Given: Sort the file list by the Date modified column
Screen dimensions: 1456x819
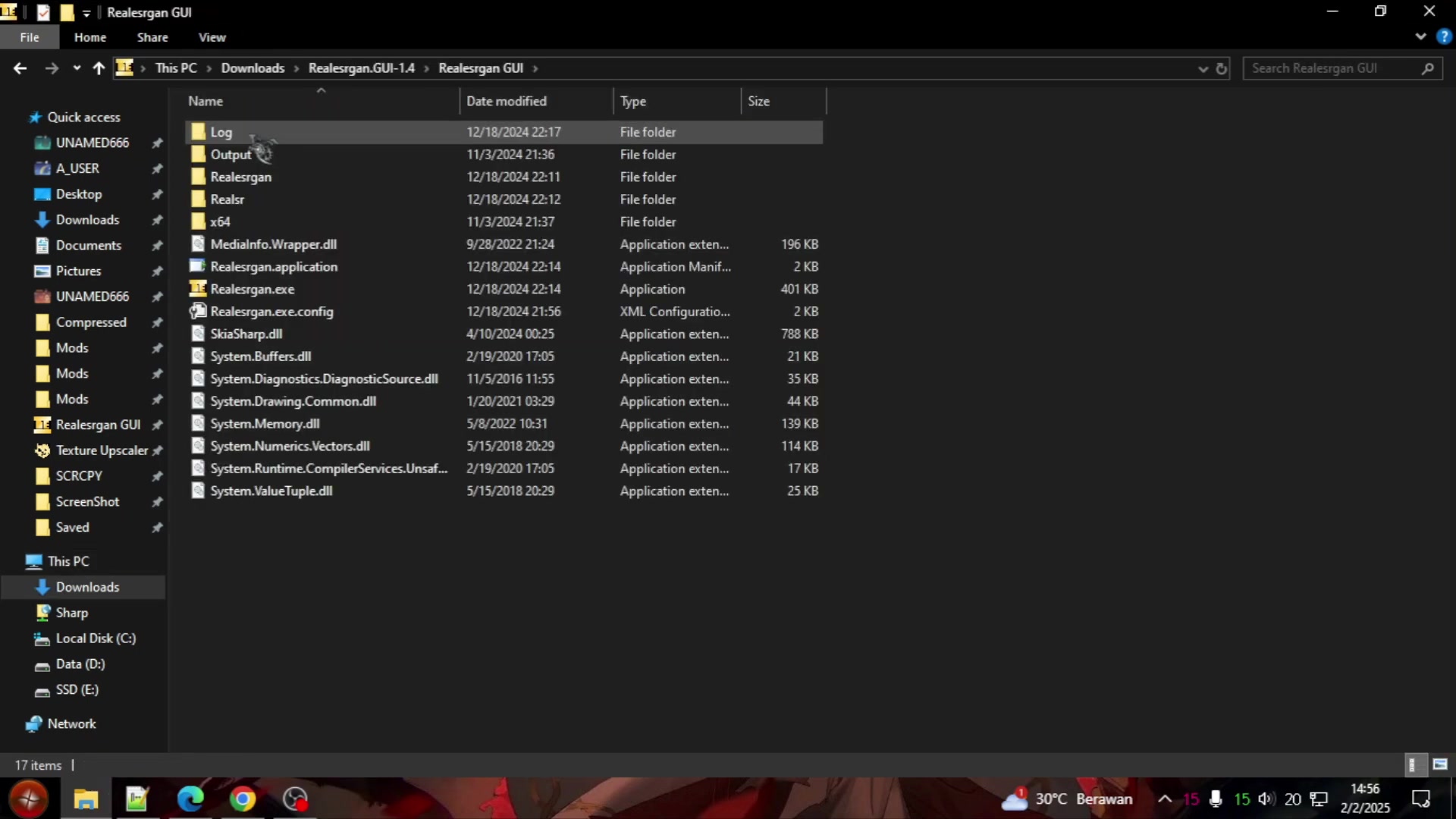Looking at the screenshot, I should coord(506,101).
